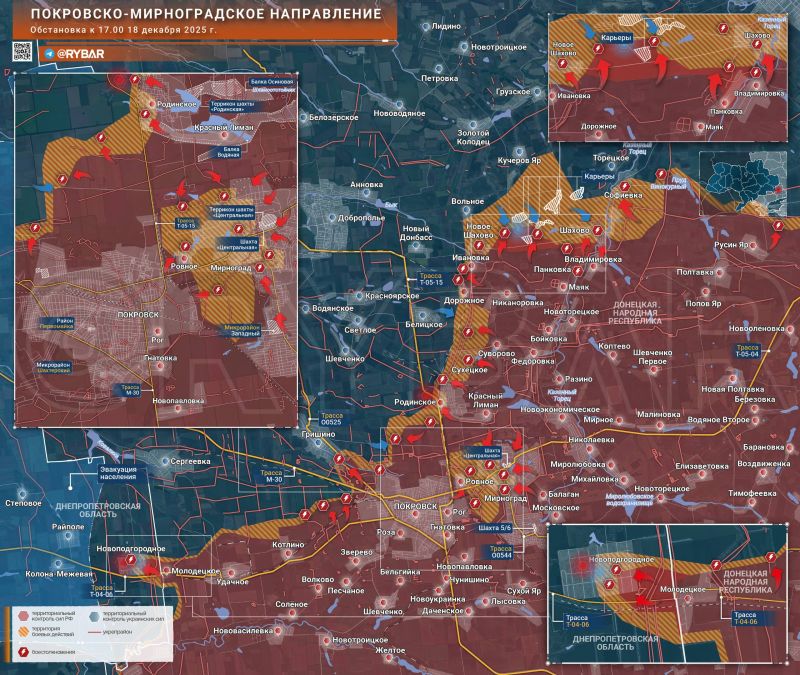Click the Трасса 00544 road label
The height and width of the screenshot is (675, 800).
(x=501, y=551)
